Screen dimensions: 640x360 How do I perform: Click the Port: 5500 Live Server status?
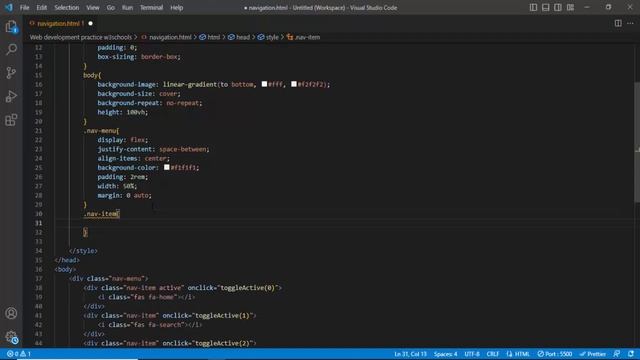click(554, 354)
